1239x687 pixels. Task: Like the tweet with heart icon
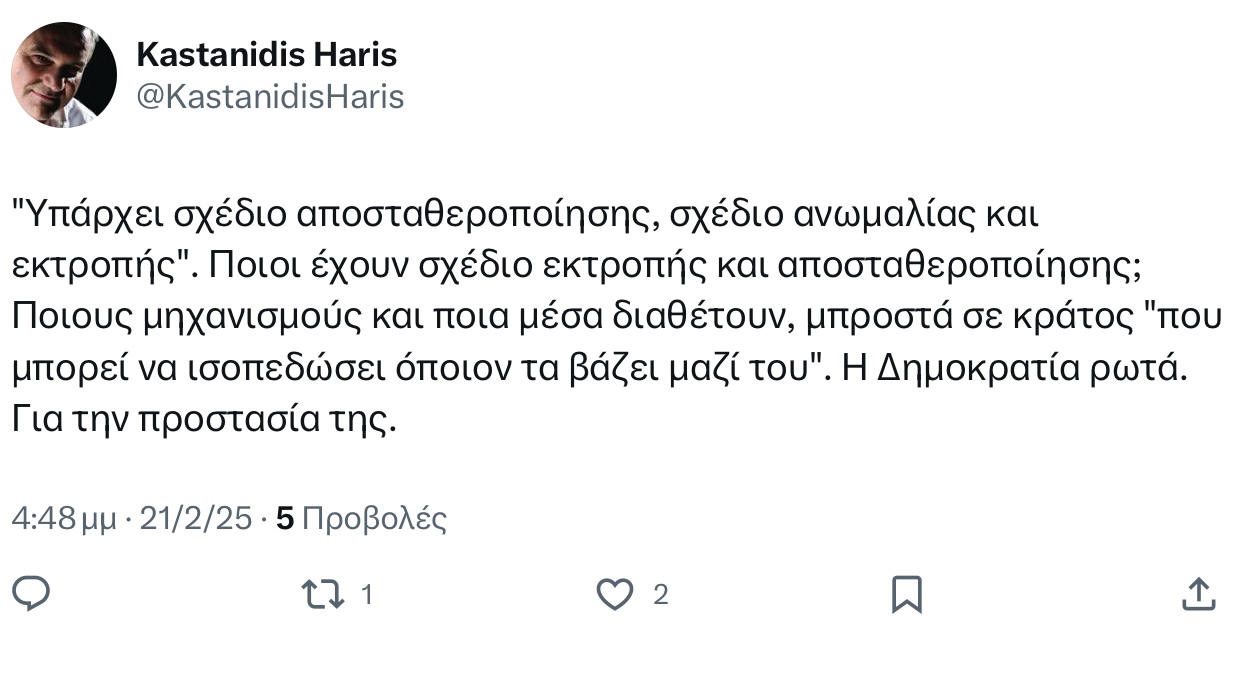point(615,595)
